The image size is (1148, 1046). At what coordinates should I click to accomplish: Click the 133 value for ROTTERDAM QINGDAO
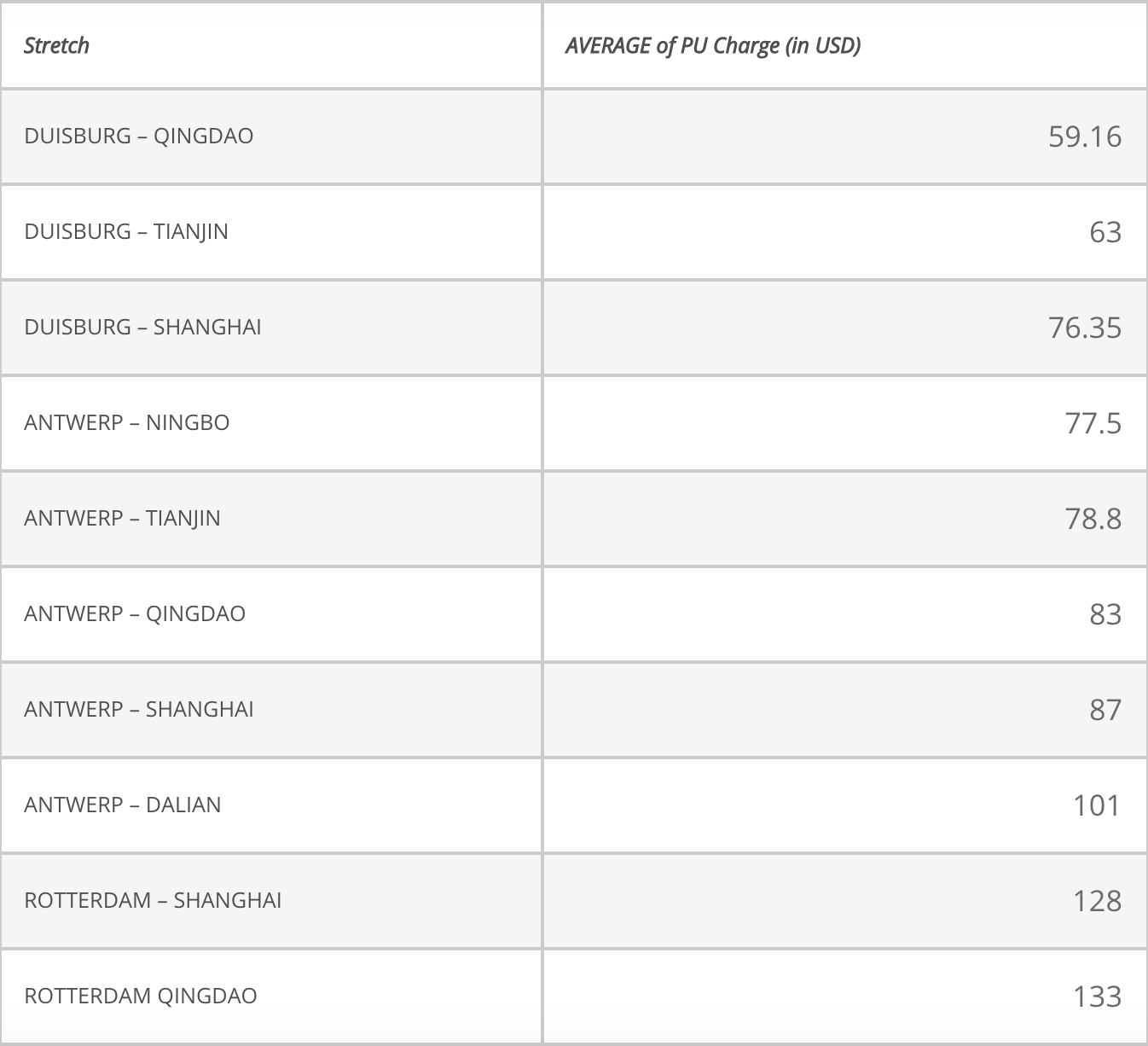(x=1098, y=997)
